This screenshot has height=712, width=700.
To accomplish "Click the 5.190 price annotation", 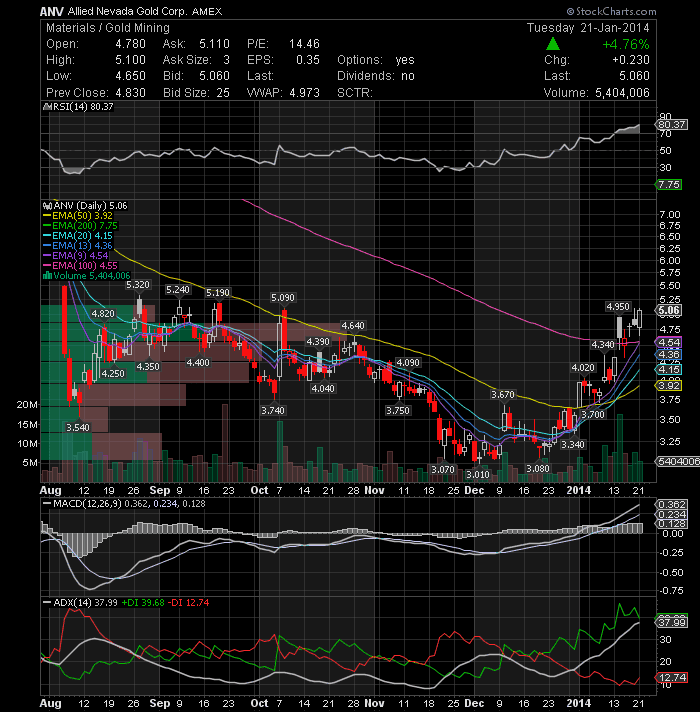I will [x=218, y=293].
